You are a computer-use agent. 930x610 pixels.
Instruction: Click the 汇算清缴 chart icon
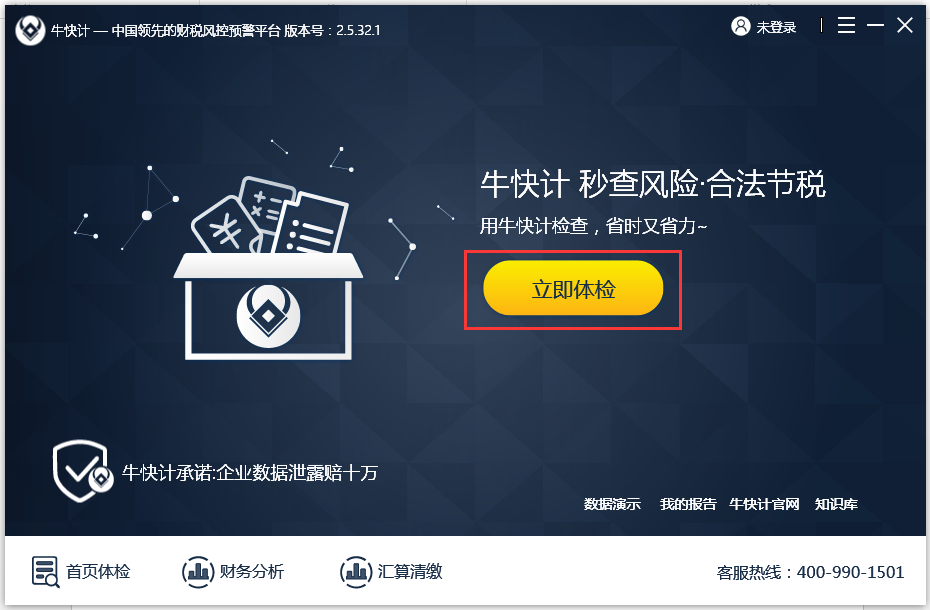[356, 572]
